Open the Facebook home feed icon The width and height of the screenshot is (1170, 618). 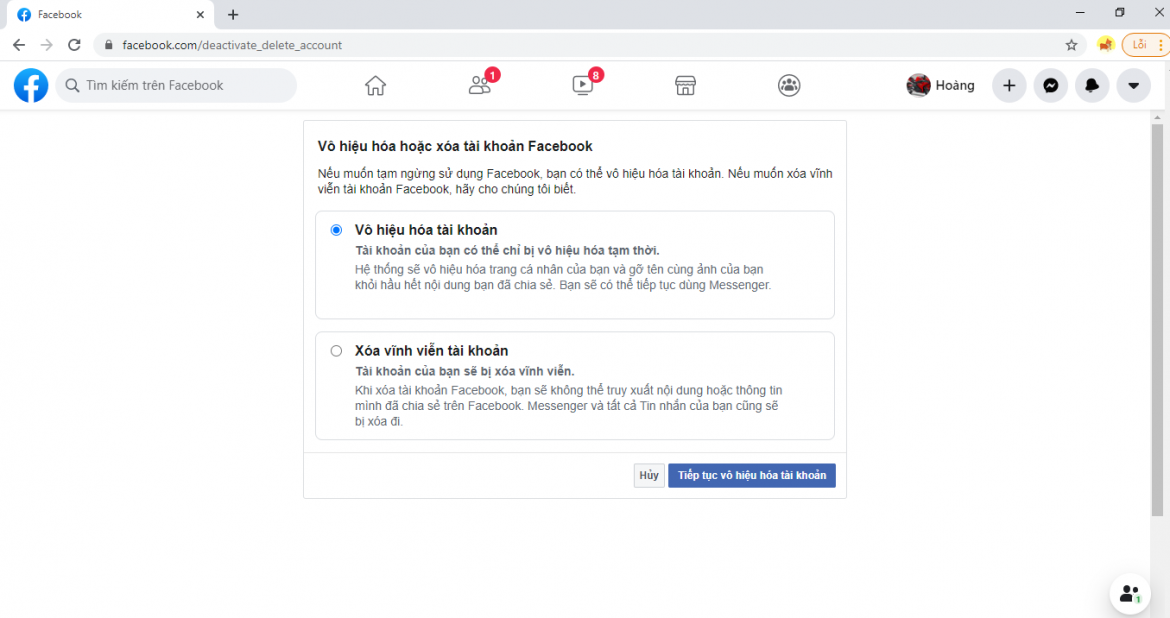pyautogui.click(x=375, y=85)
